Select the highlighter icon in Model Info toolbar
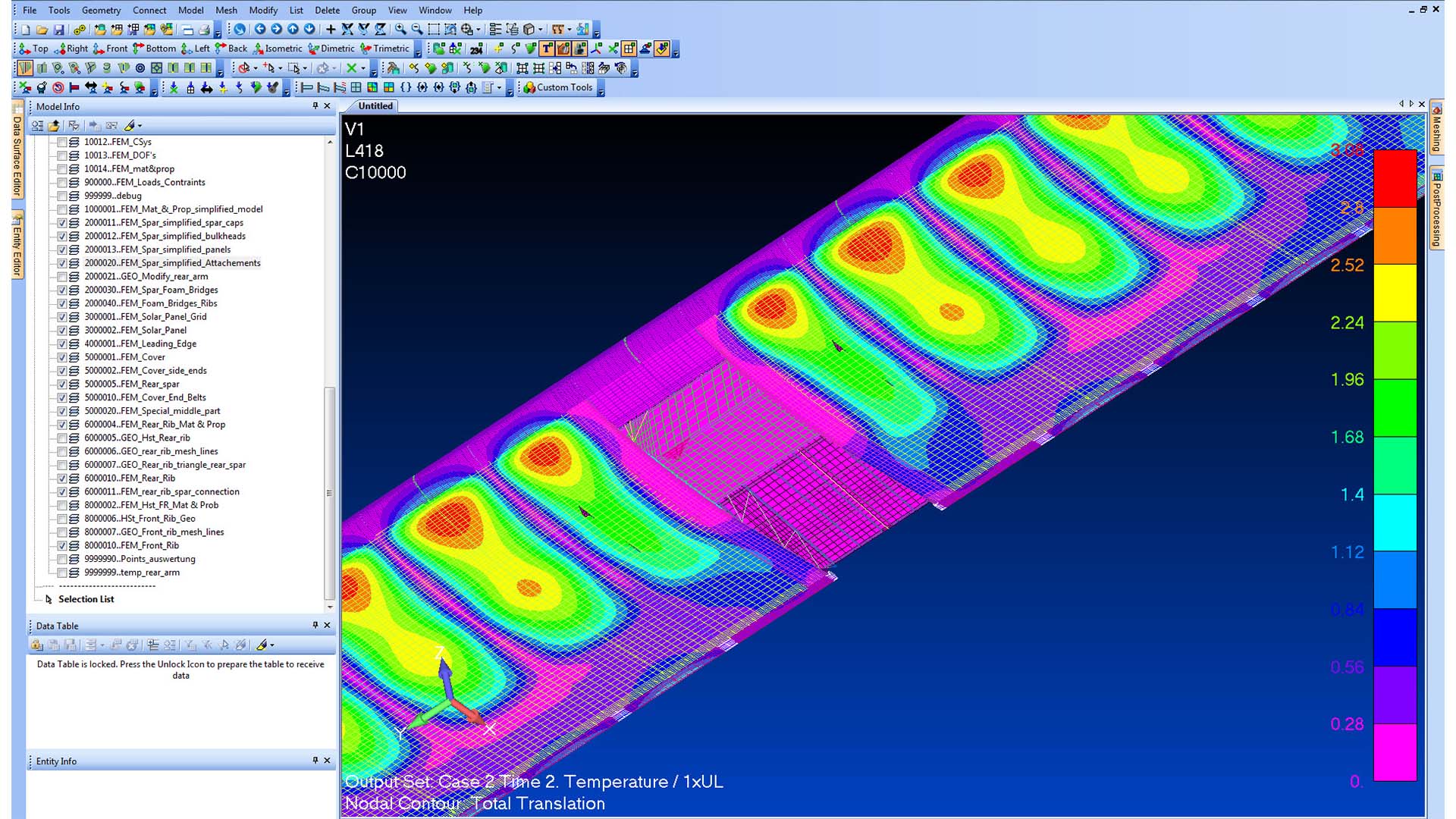The image size is (1456, 819). click(130, 126)
